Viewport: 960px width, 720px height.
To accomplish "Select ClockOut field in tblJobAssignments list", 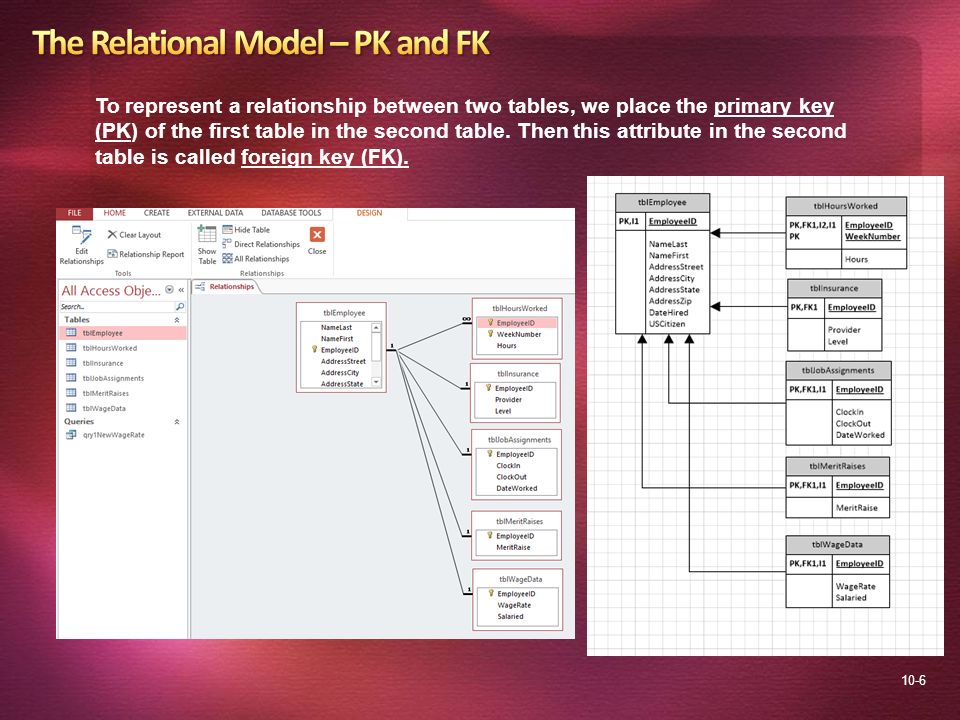I will tap(511, 477).
